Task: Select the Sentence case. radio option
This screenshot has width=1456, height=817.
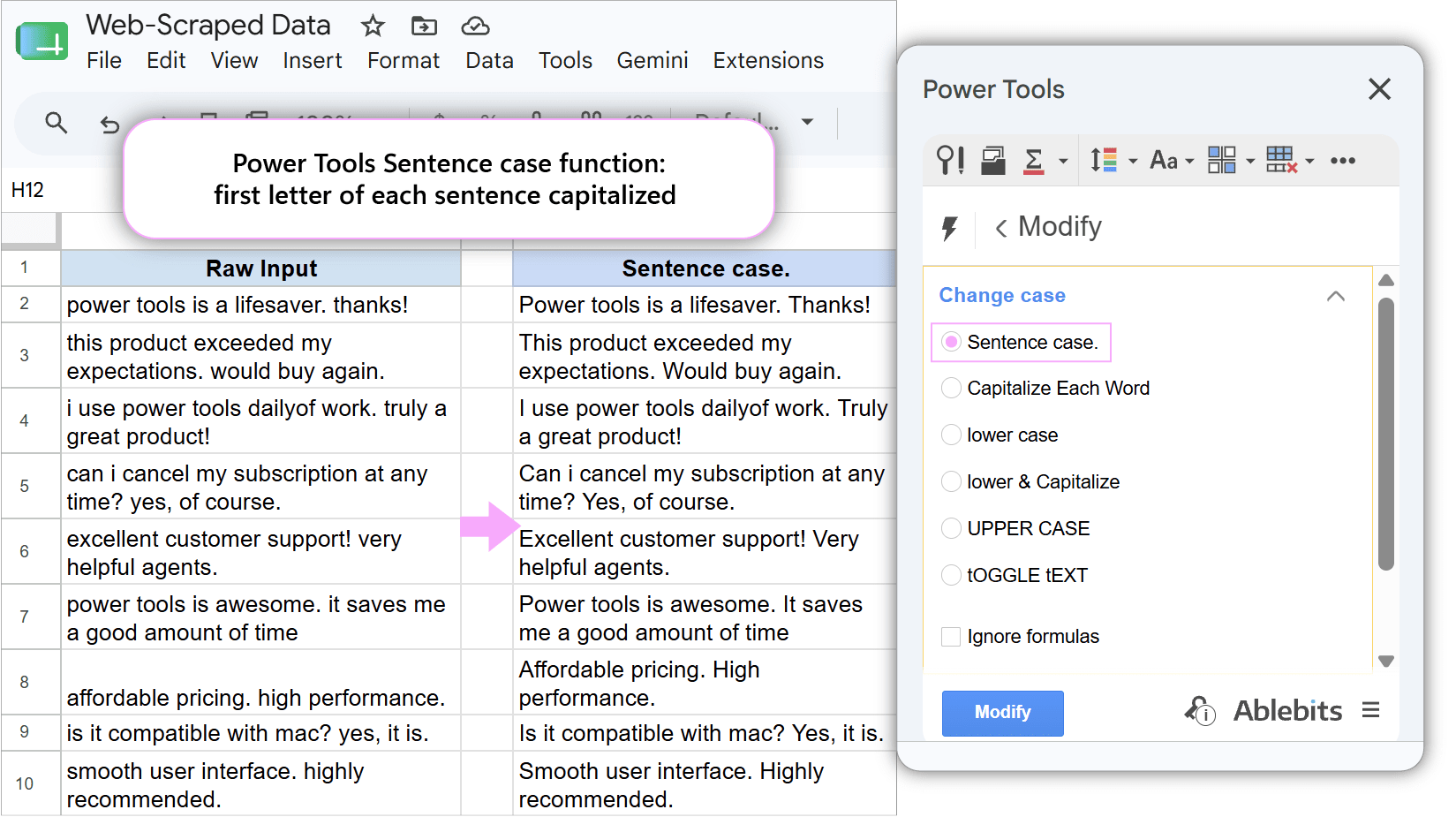Action: point(951,342)
